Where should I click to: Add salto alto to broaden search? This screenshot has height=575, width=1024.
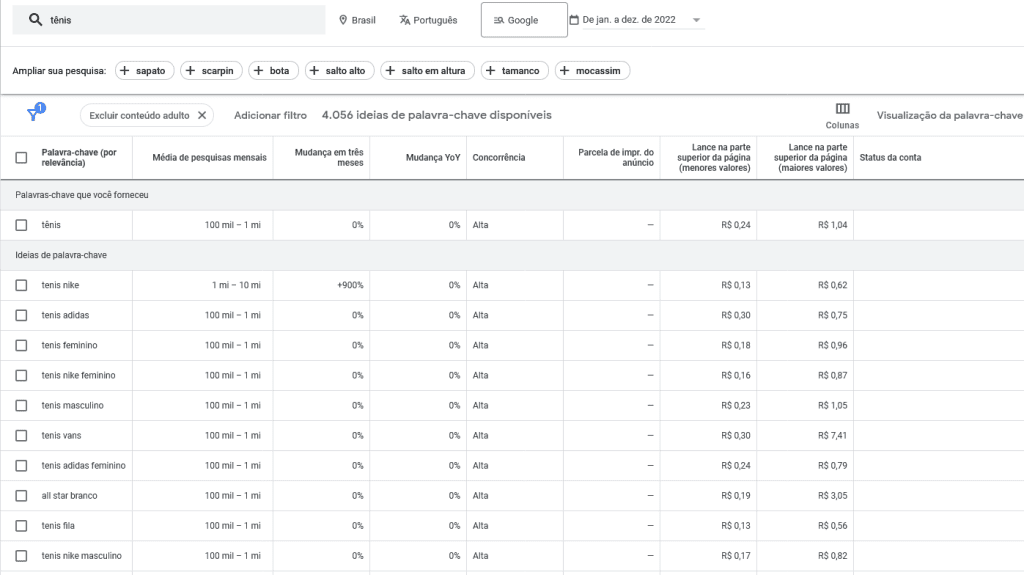coord(339,71)
